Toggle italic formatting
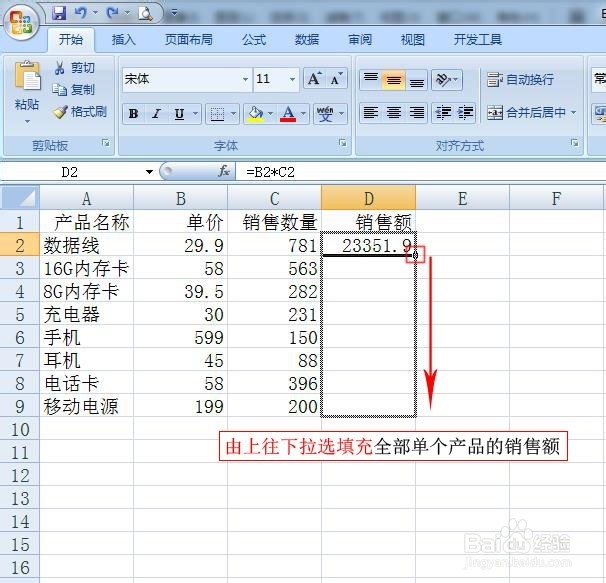Image resolution: width=606 pixels, height=583 pixels. click(156, 114)
